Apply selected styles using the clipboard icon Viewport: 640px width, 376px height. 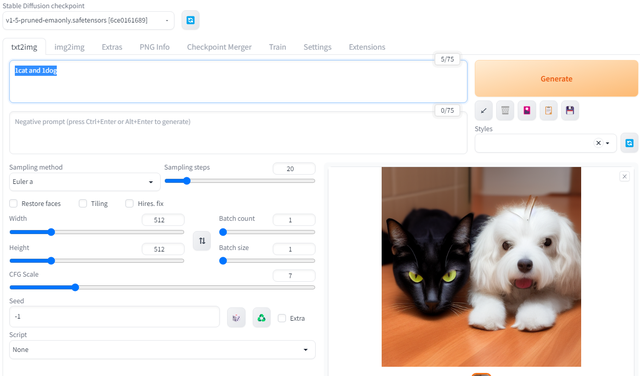[549, 110]
